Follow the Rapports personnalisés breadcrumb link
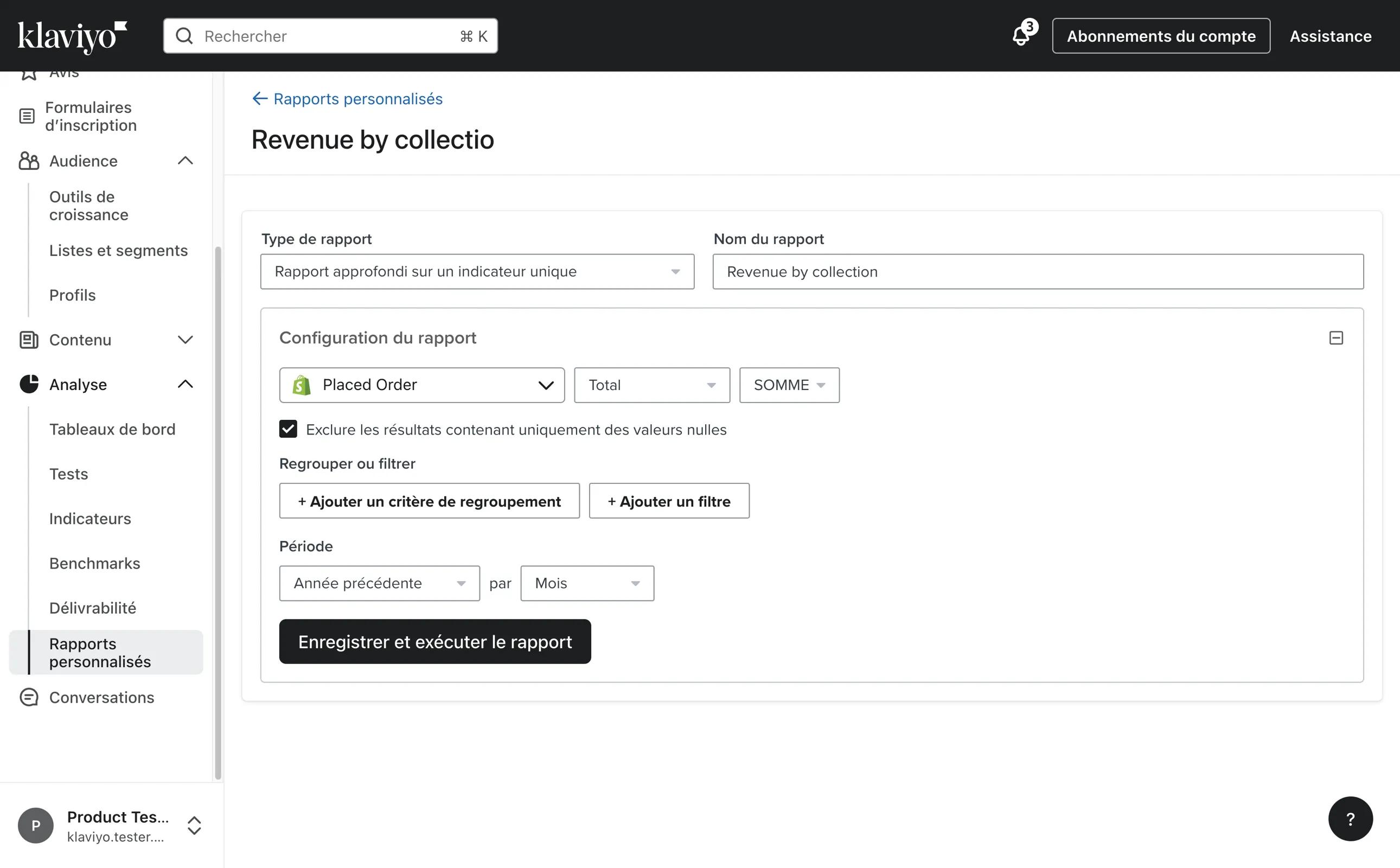This screenshot has height=868, width=1400. coord(358,99)
